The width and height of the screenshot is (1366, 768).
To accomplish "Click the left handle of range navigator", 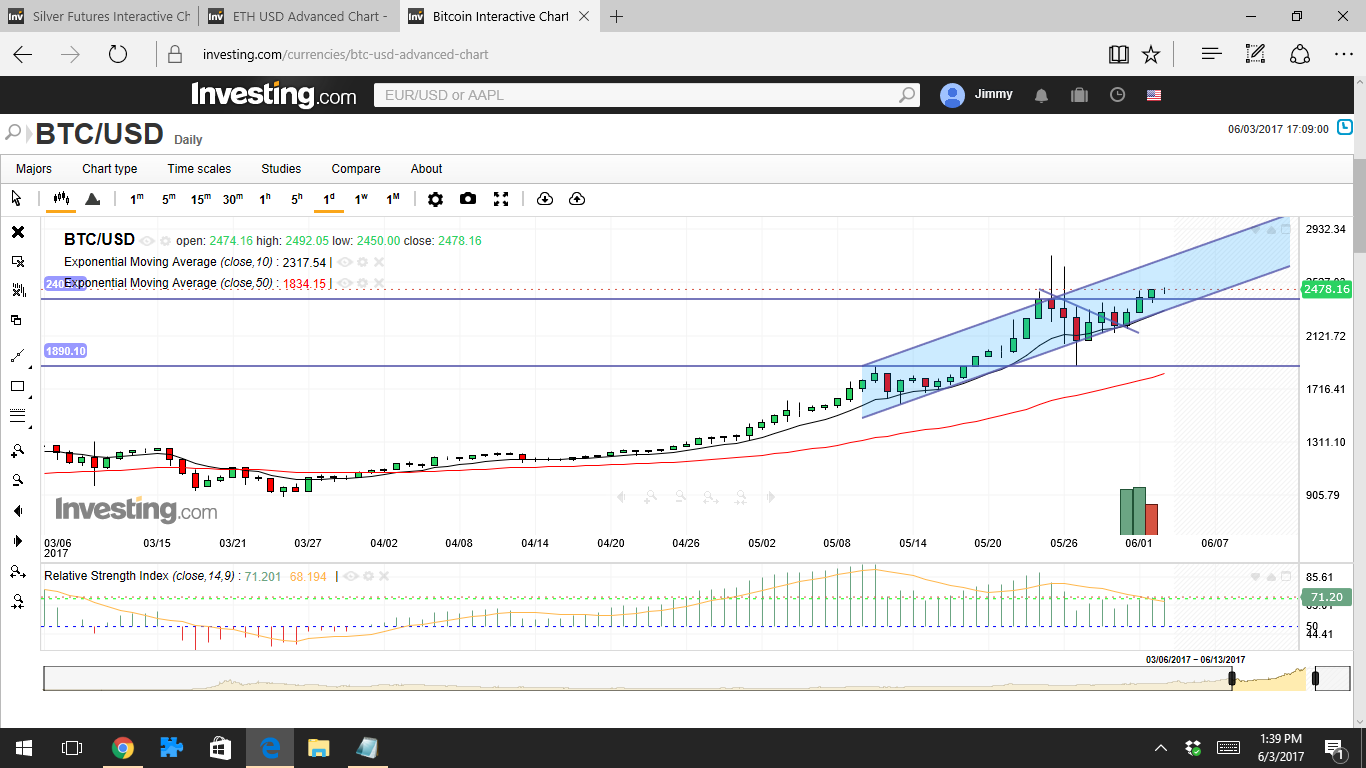I will tap(1232, 679).
